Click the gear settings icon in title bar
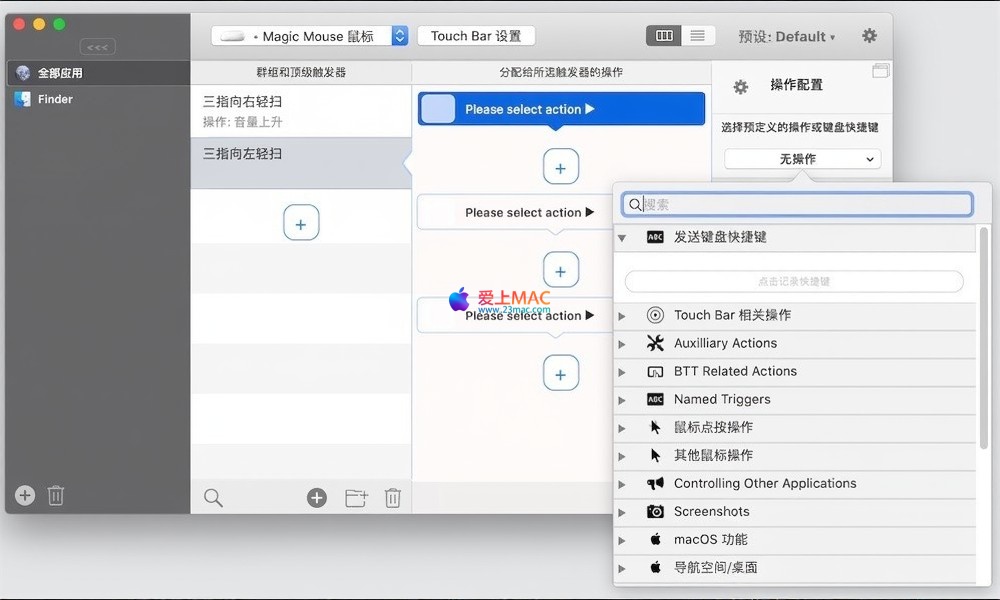The image size is (1000, 600). (x=869, y=36)
